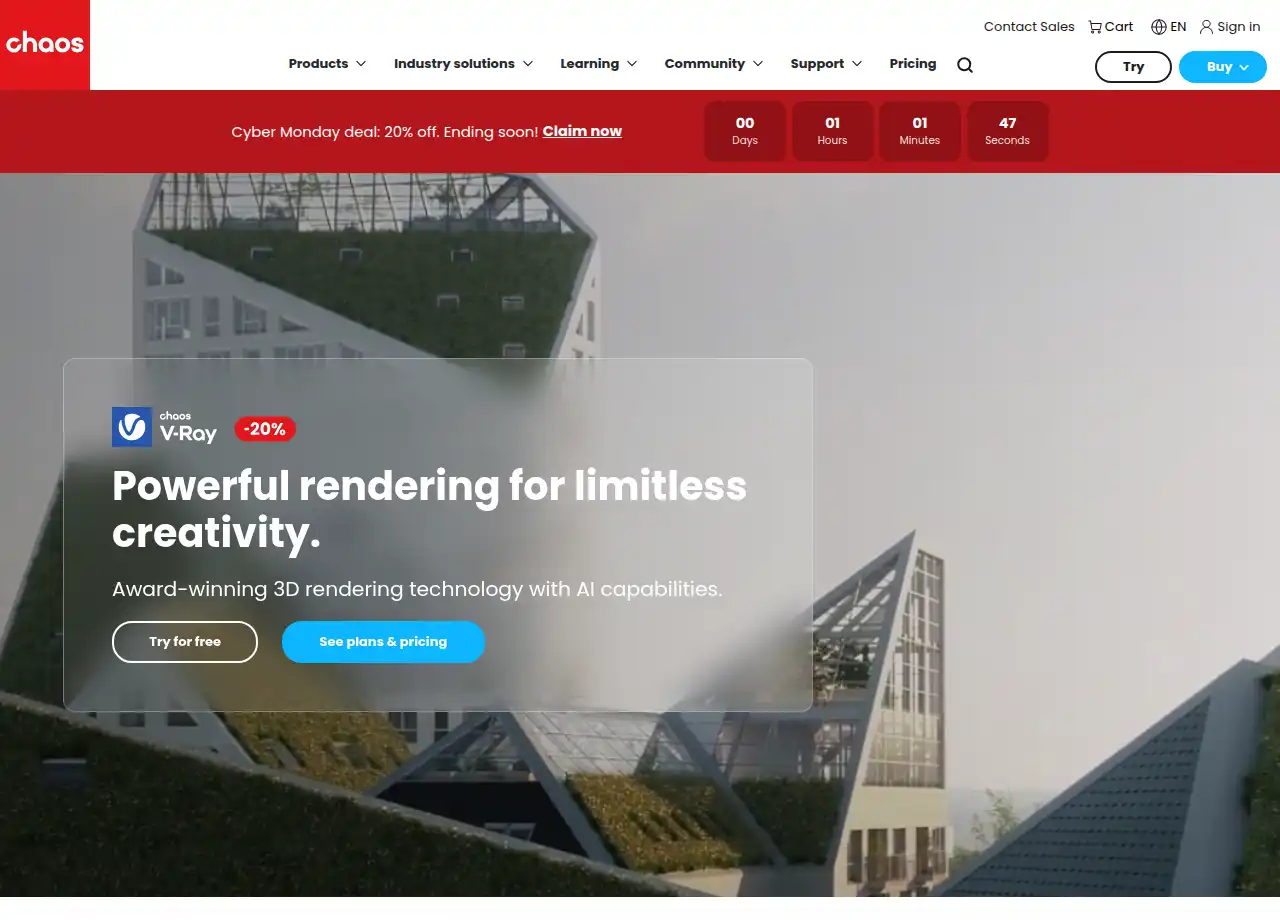Open the search magnifier icon

[x=965, y=65]
